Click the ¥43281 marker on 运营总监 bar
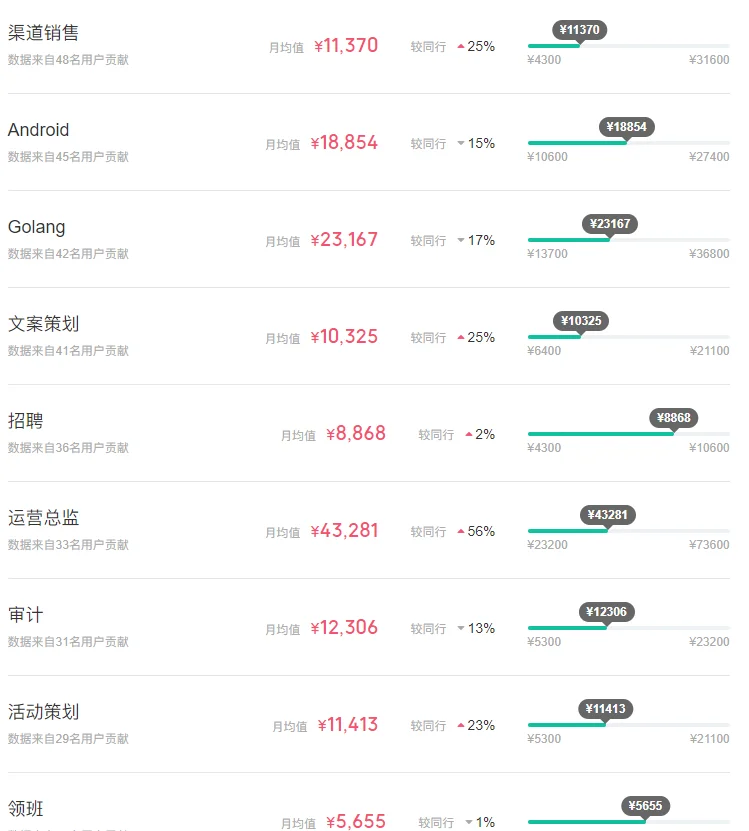The width and height of the screenshot is (749, 831). [x=607, y=515]
